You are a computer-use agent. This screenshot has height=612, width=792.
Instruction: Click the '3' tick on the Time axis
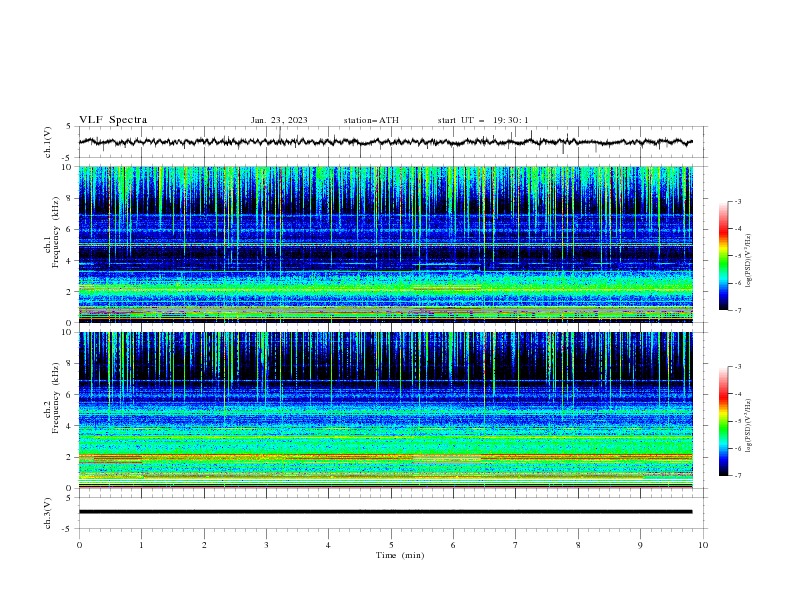coord(266,545)
